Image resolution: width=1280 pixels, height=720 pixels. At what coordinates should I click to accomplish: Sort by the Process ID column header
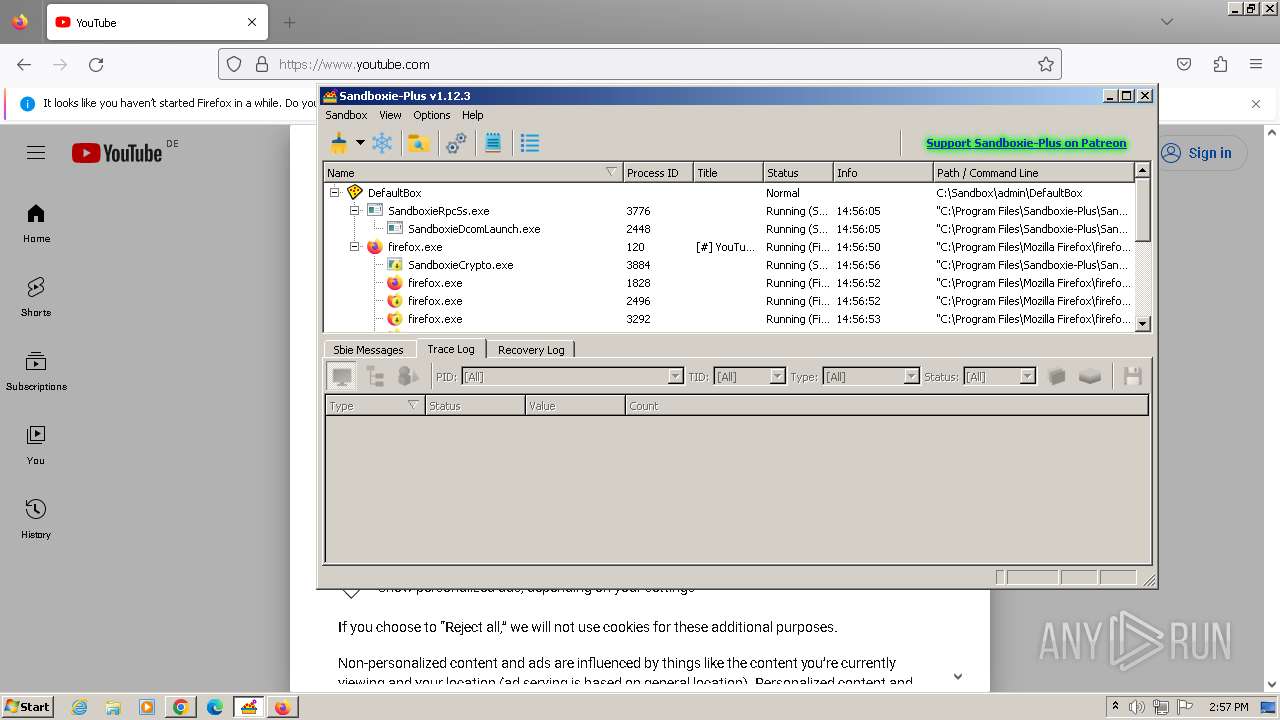(x=657, y=173)
